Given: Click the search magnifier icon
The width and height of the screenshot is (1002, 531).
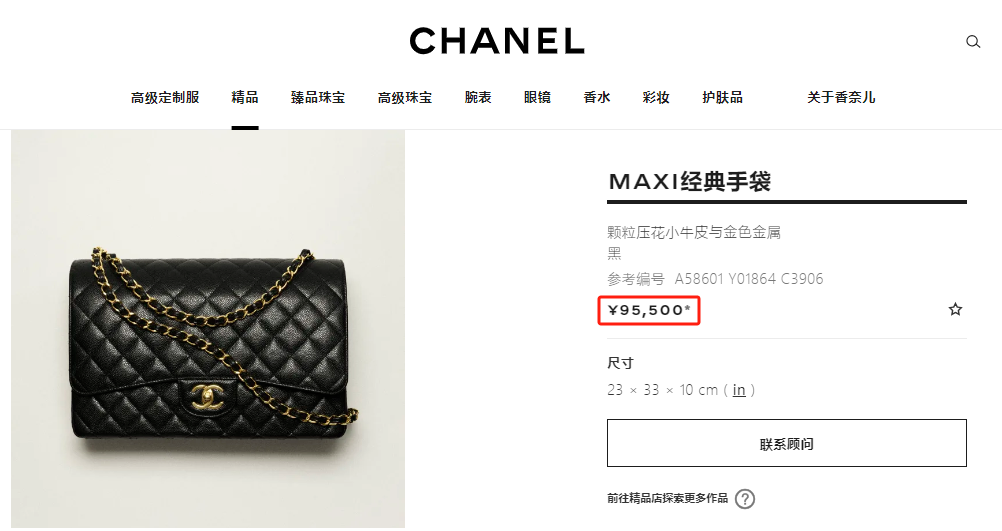Looking at the screenshot, I should tap(973, 42).
